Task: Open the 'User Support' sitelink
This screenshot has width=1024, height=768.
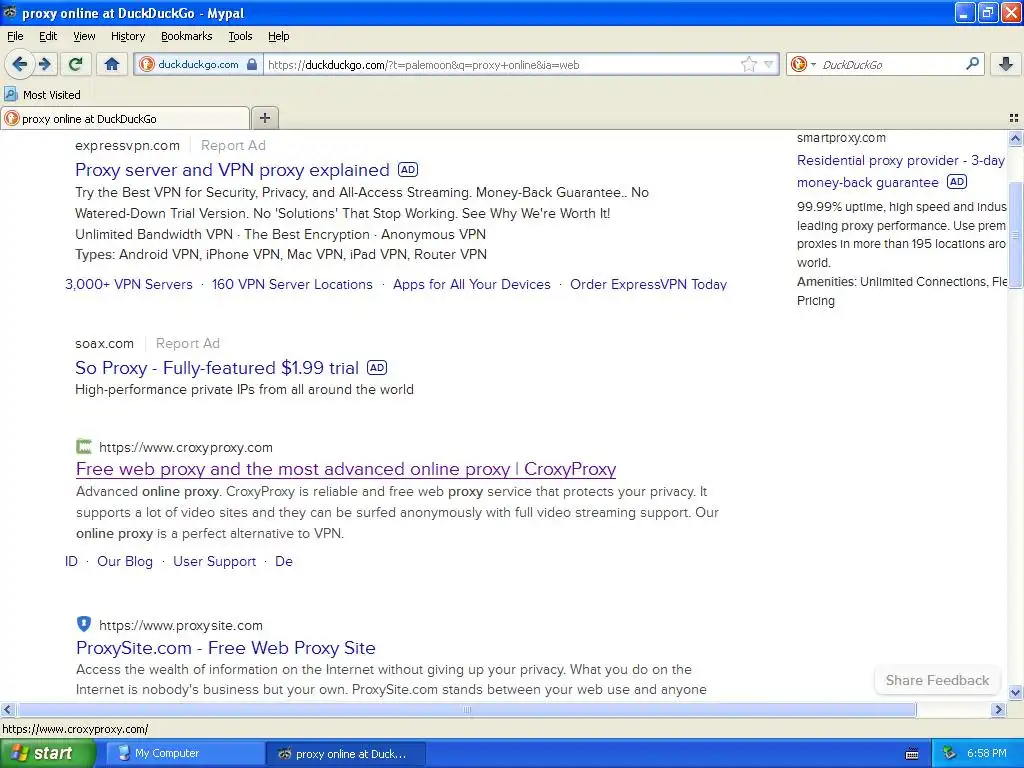Action: 214,562
